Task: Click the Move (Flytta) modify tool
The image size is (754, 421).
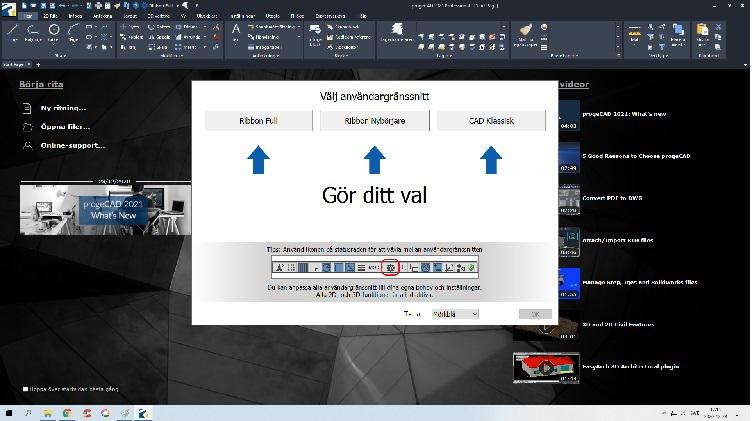Action: 131,27
